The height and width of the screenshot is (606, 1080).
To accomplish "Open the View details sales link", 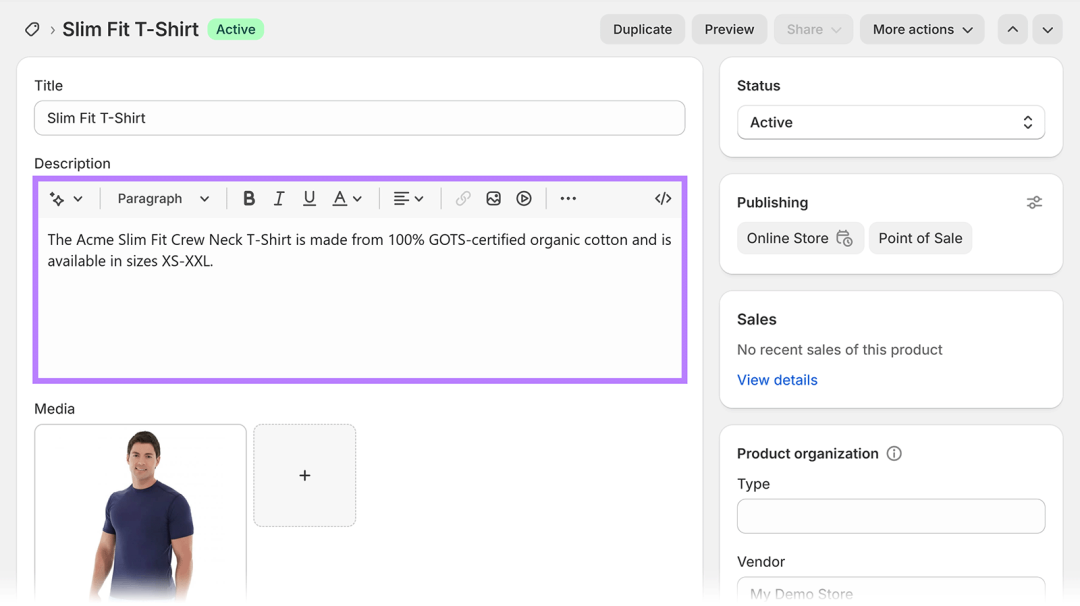I will click(x=777, y=380).
